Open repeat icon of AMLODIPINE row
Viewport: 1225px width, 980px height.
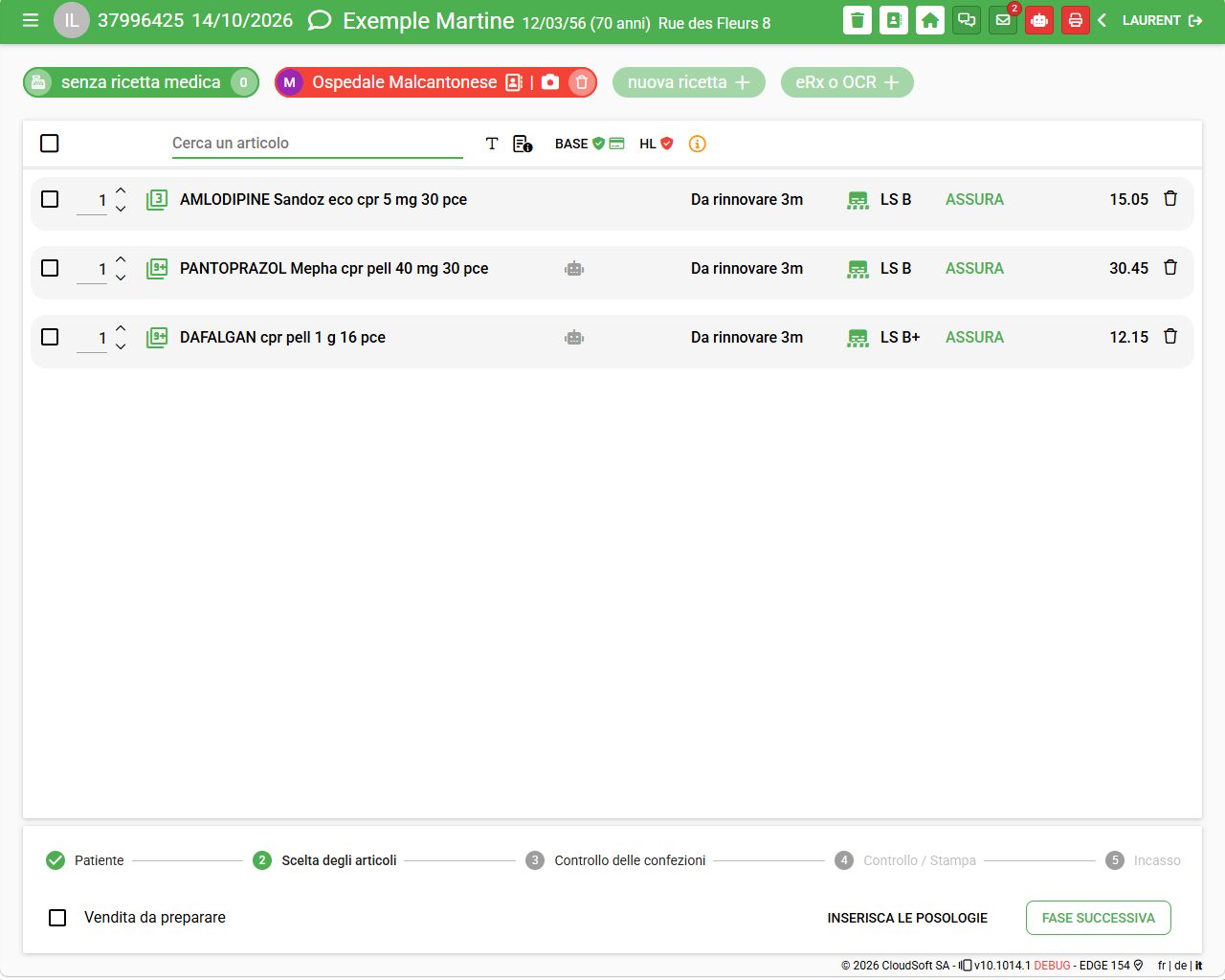[157, 199]
